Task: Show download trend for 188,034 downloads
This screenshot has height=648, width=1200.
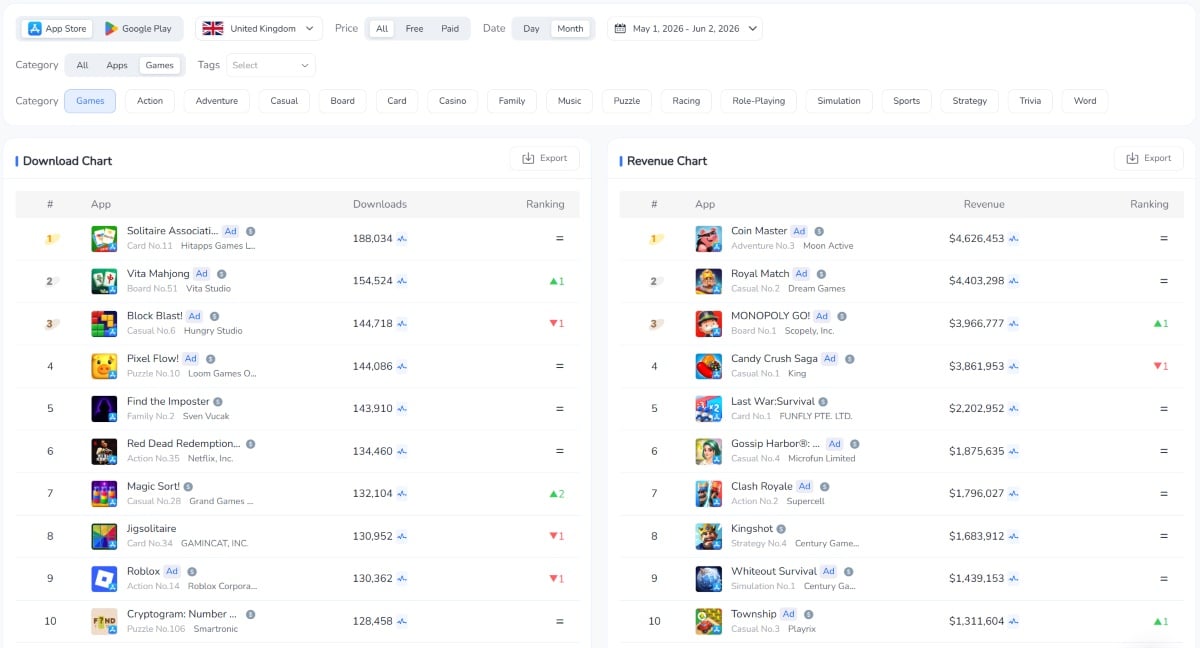Action: click(402, 239)
